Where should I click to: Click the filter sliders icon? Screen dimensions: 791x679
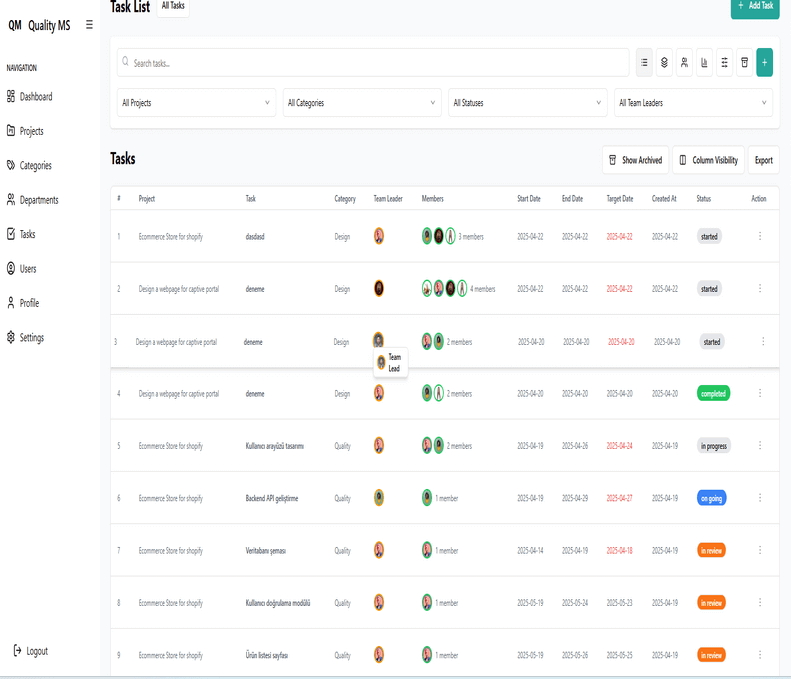click(724, 62)
